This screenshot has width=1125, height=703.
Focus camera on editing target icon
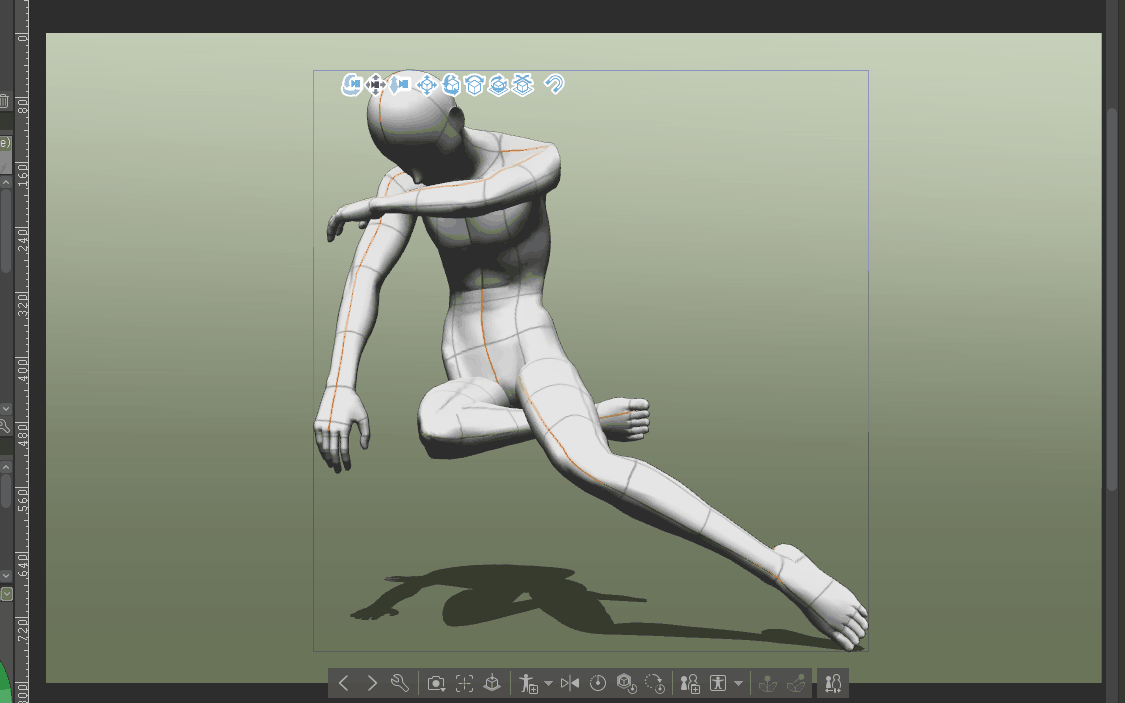pos(464,683)
